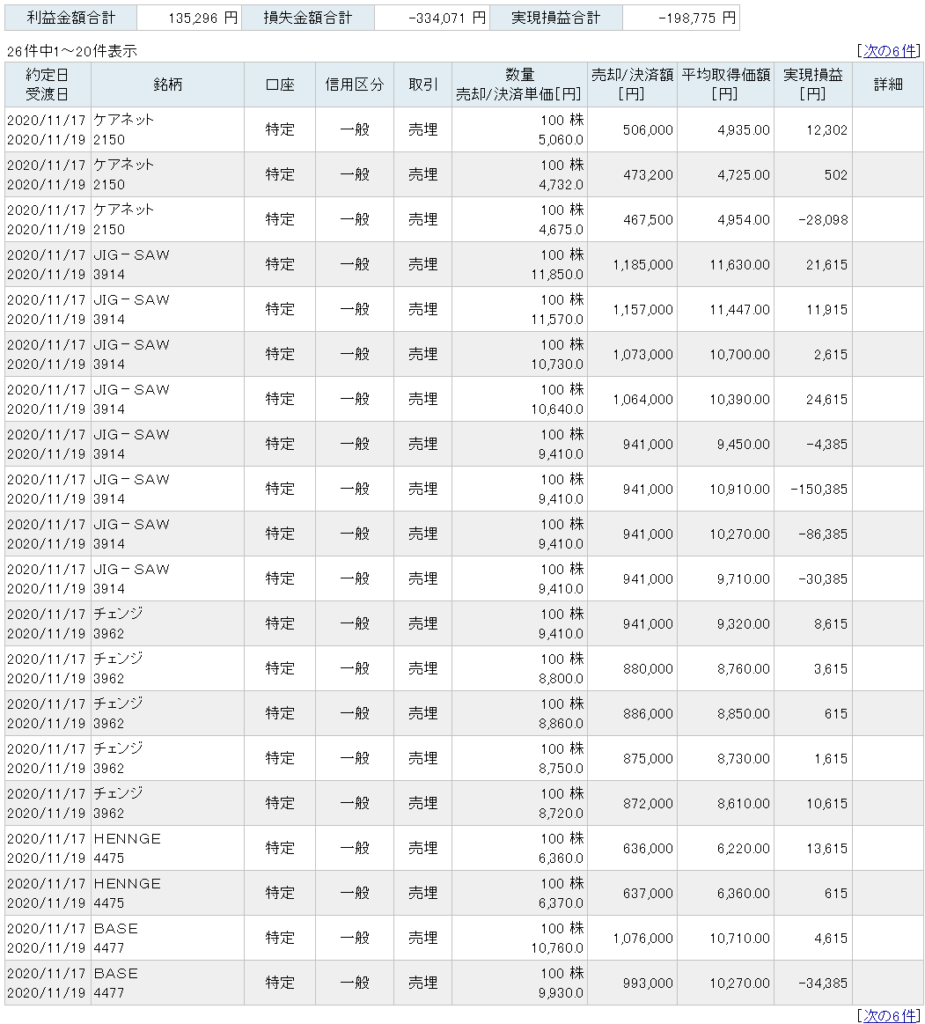Select sale amount 880,000
This screenshot has height=1024, width=925.
[x=647, y=669]
